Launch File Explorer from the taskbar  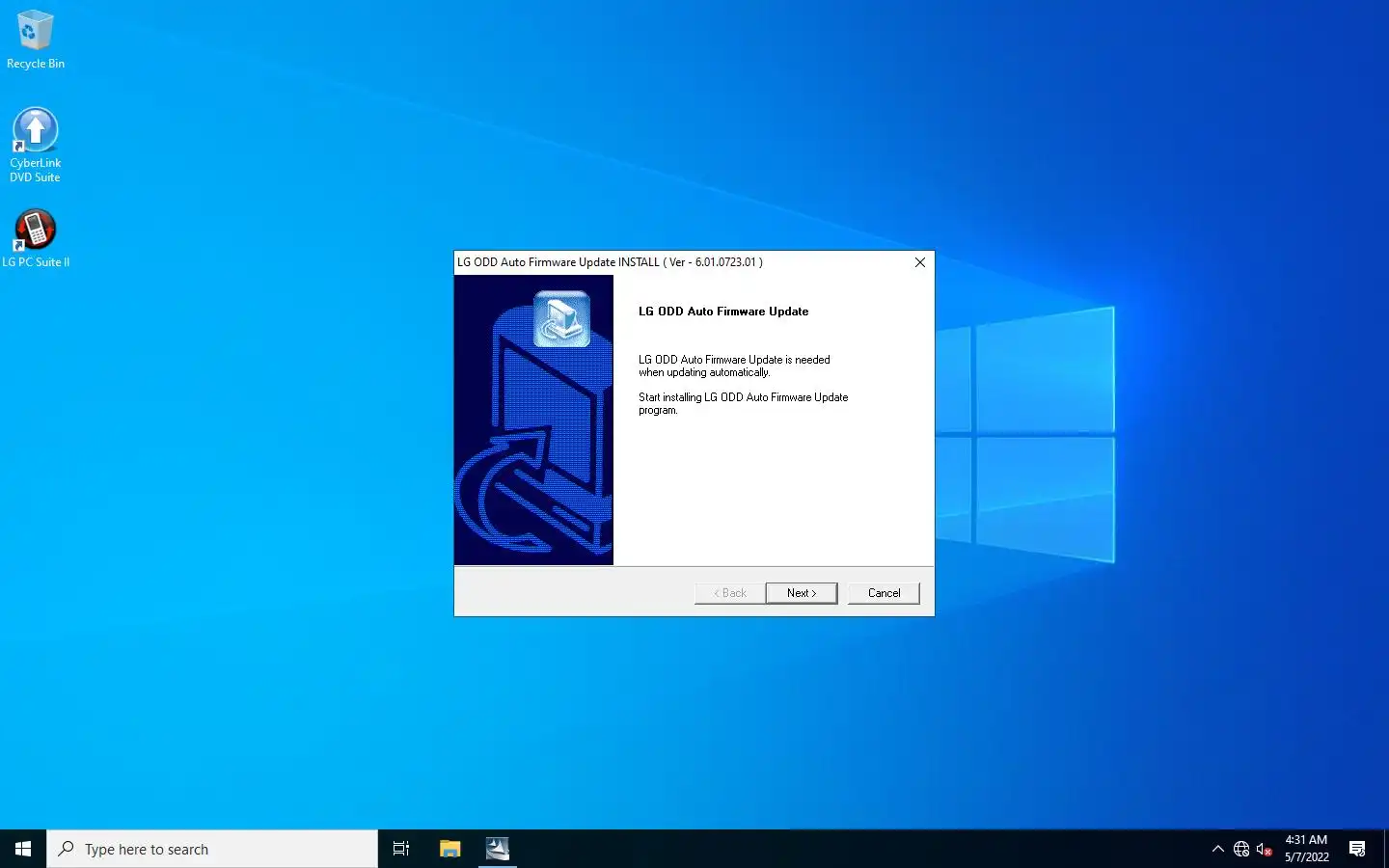click(x=449, y=849)
